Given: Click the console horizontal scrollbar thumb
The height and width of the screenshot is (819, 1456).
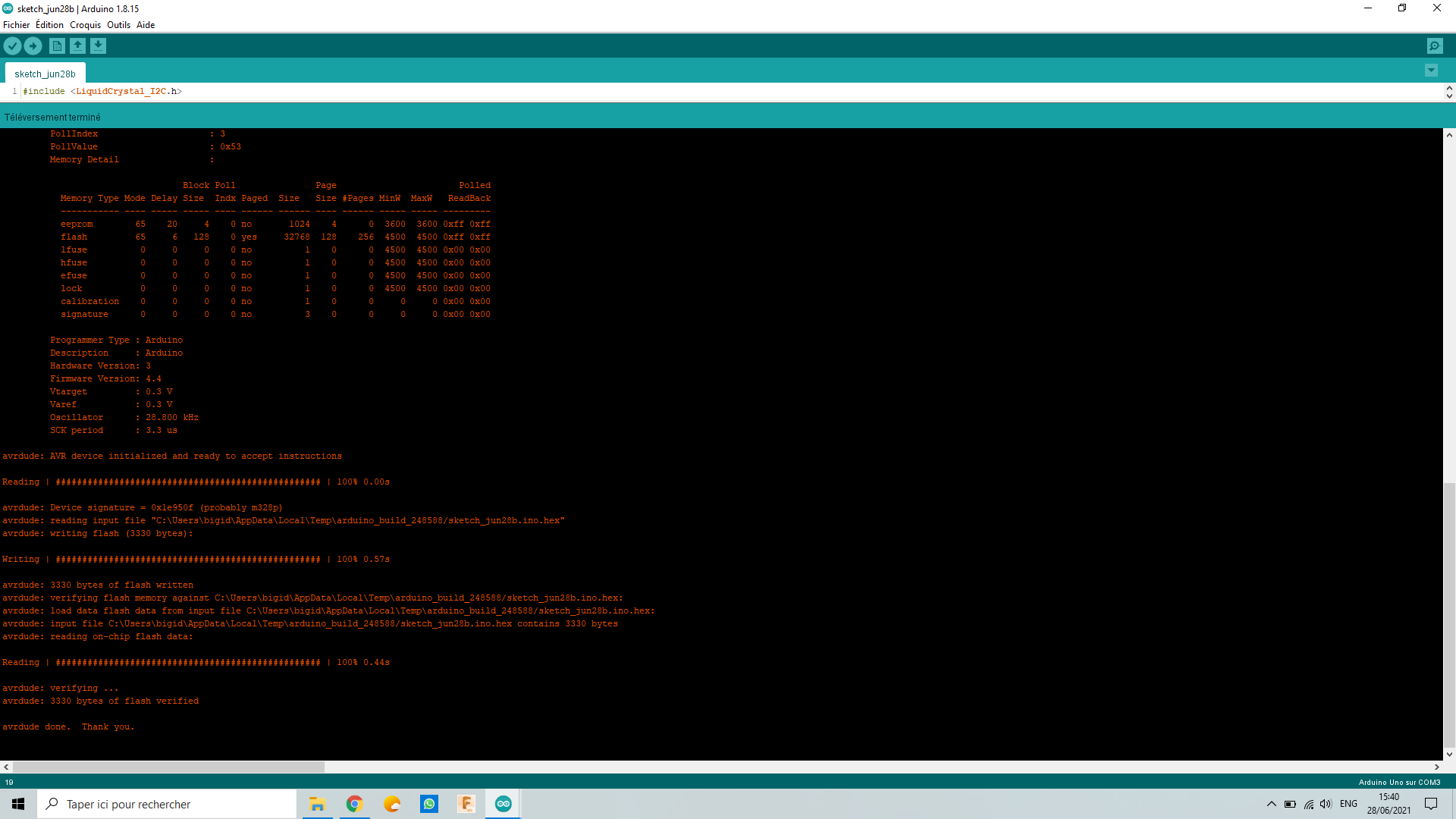Looking at the screenshot, I should pos(168,767).
